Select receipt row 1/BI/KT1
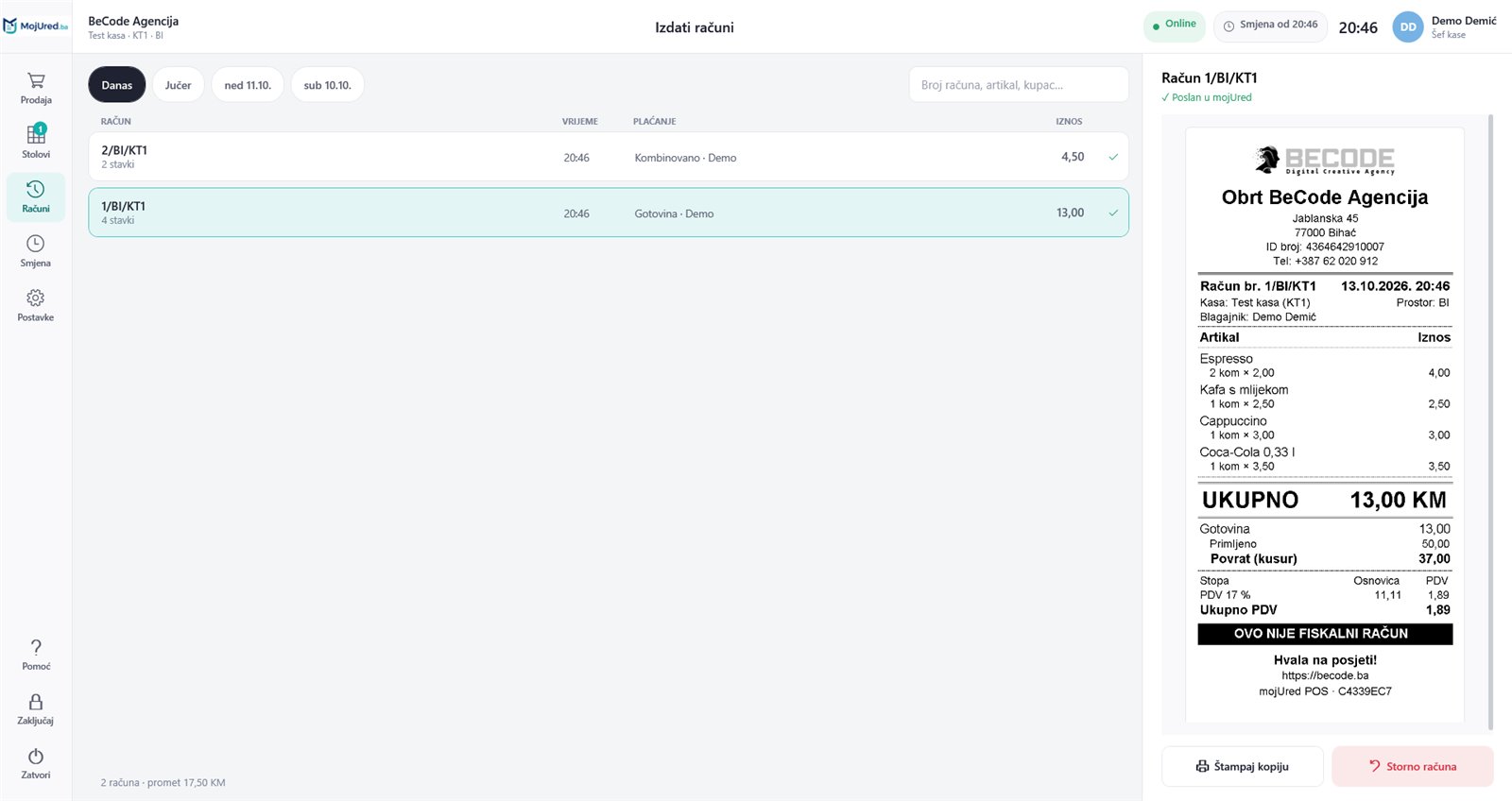Viewport: 1512px width, 801px height. coord(609,213)
